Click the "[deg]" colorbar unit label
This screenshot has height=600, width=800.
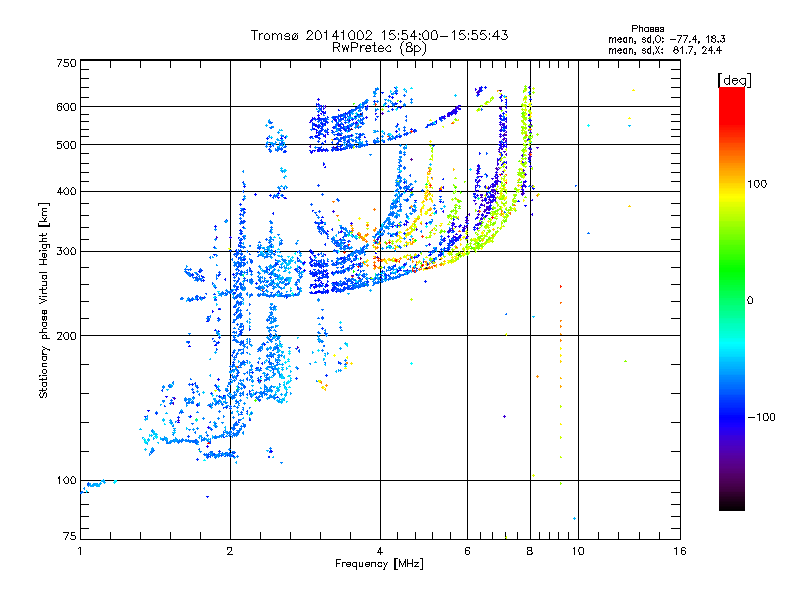point(734,81)
